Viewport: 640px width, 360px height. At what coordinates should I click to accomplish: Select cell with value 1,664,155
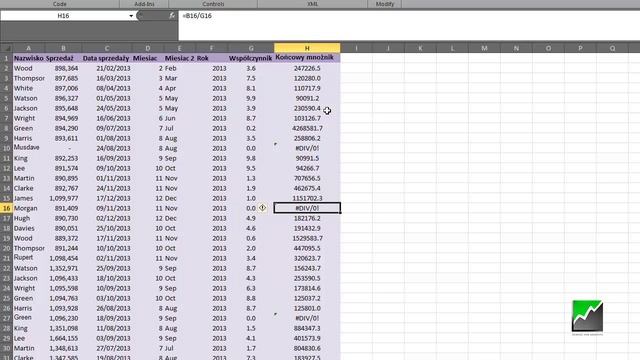[x=63, y=338]
